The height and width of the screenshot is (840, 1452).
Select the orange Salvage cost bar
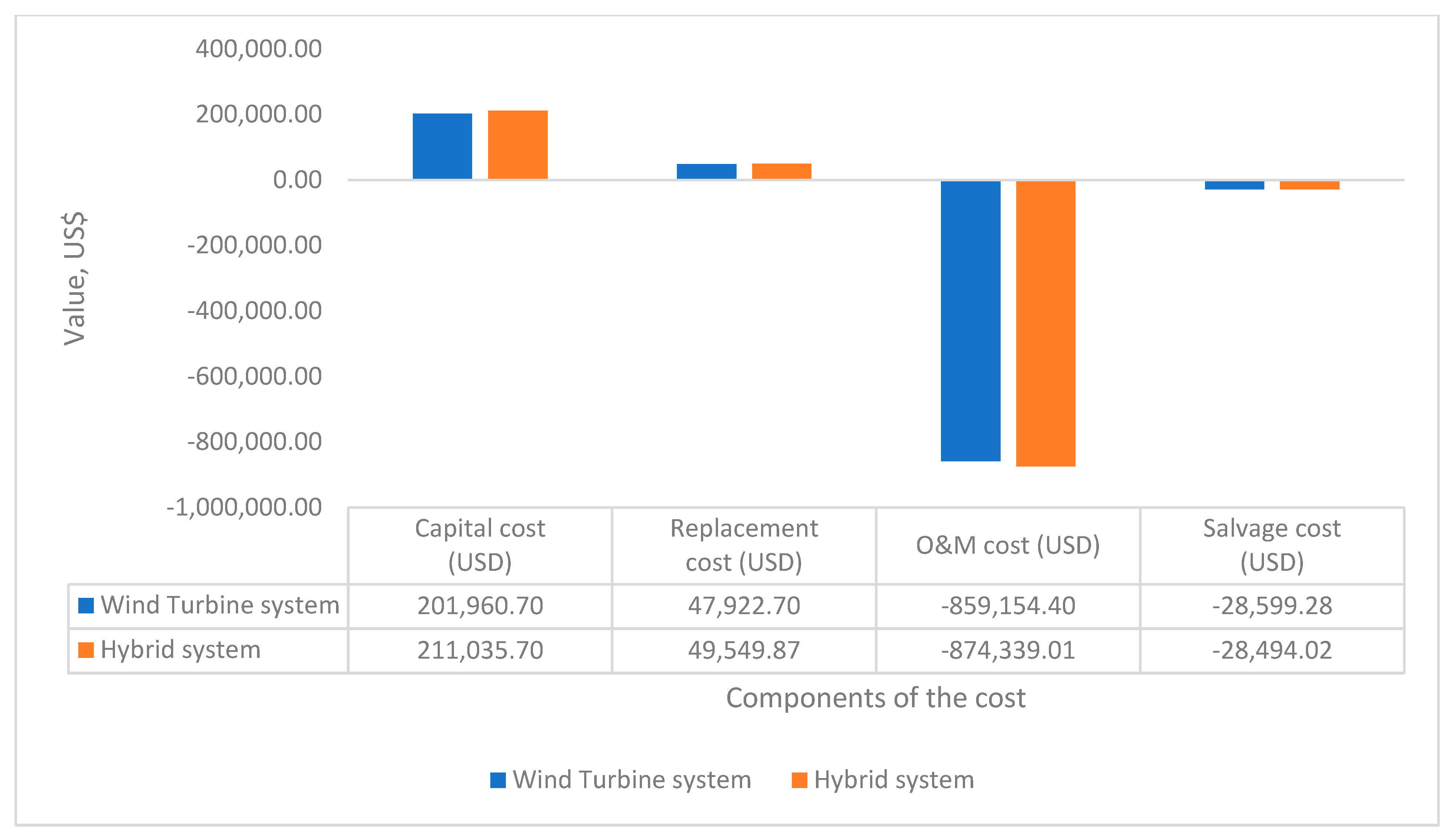click(x=1309, y=185)
